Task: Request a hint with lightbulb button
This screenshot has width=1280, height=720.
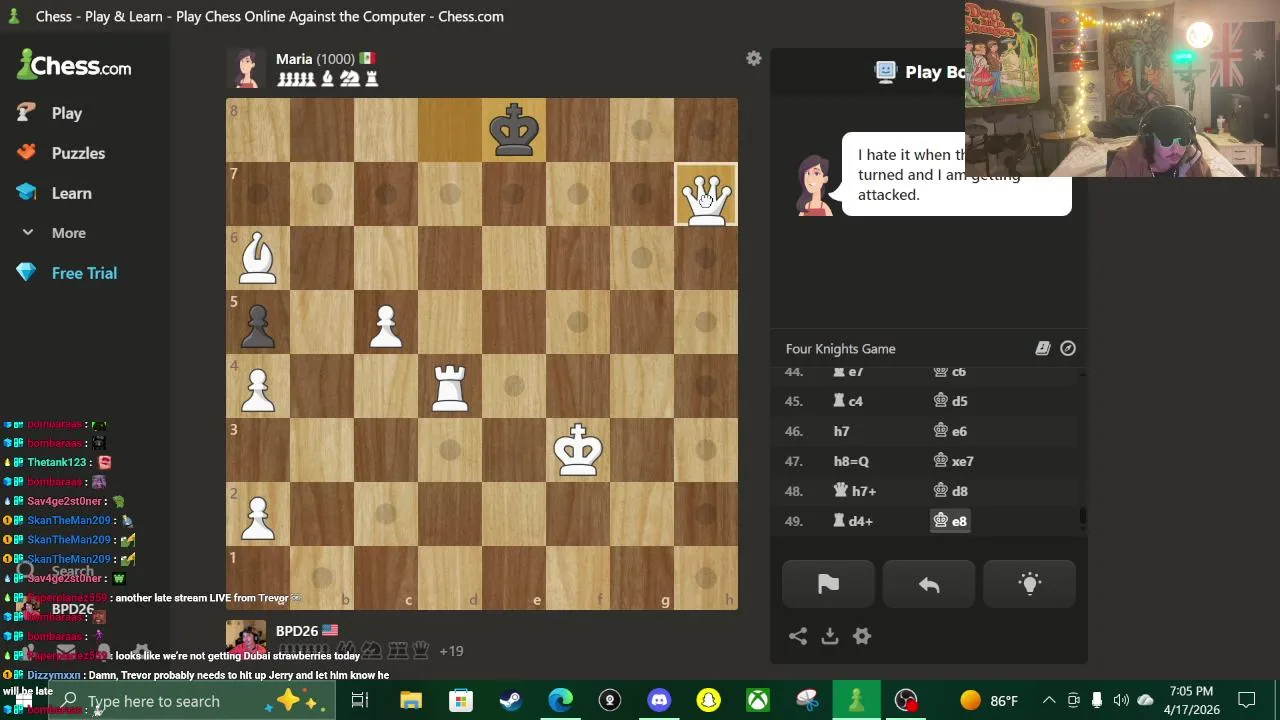Action: point(1029,585)
